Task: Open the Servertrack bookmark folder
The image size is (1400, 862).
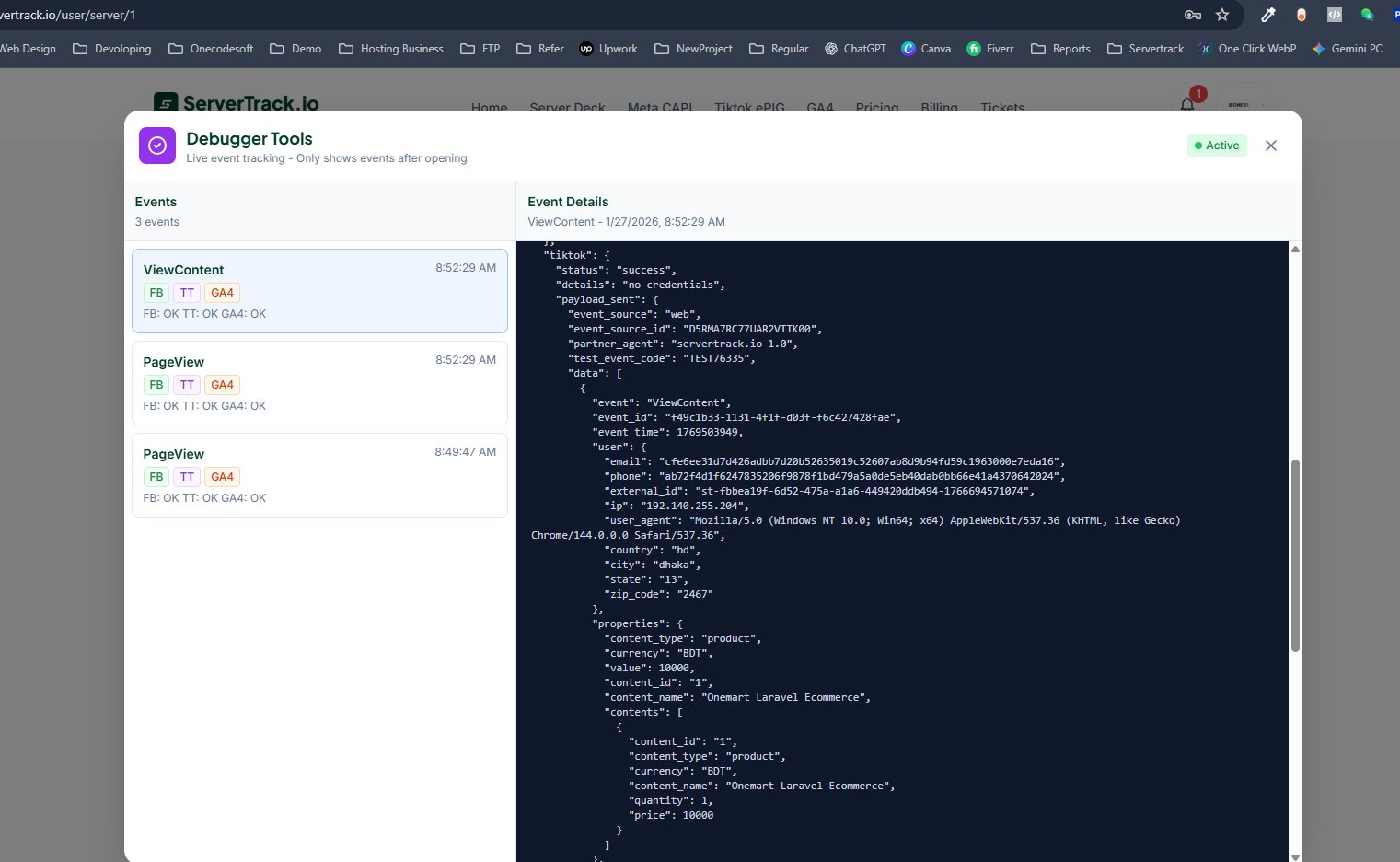Action: (1146, 49)
